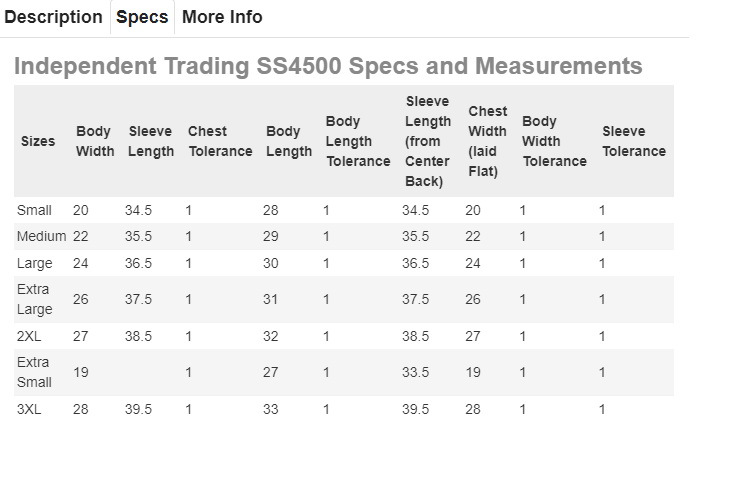Click the Independent Trading SS4500 heading

(328, 66)
